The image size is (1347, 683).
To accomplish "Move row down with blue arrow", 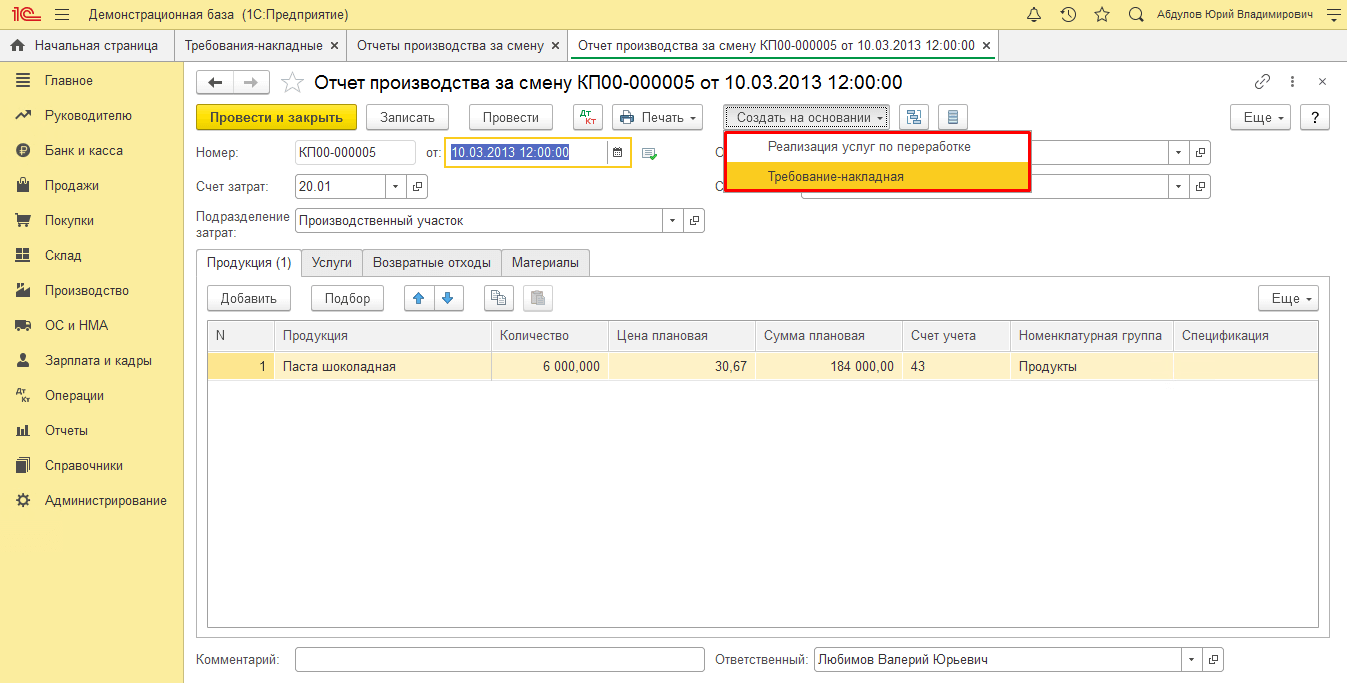I will pos(448,298).
